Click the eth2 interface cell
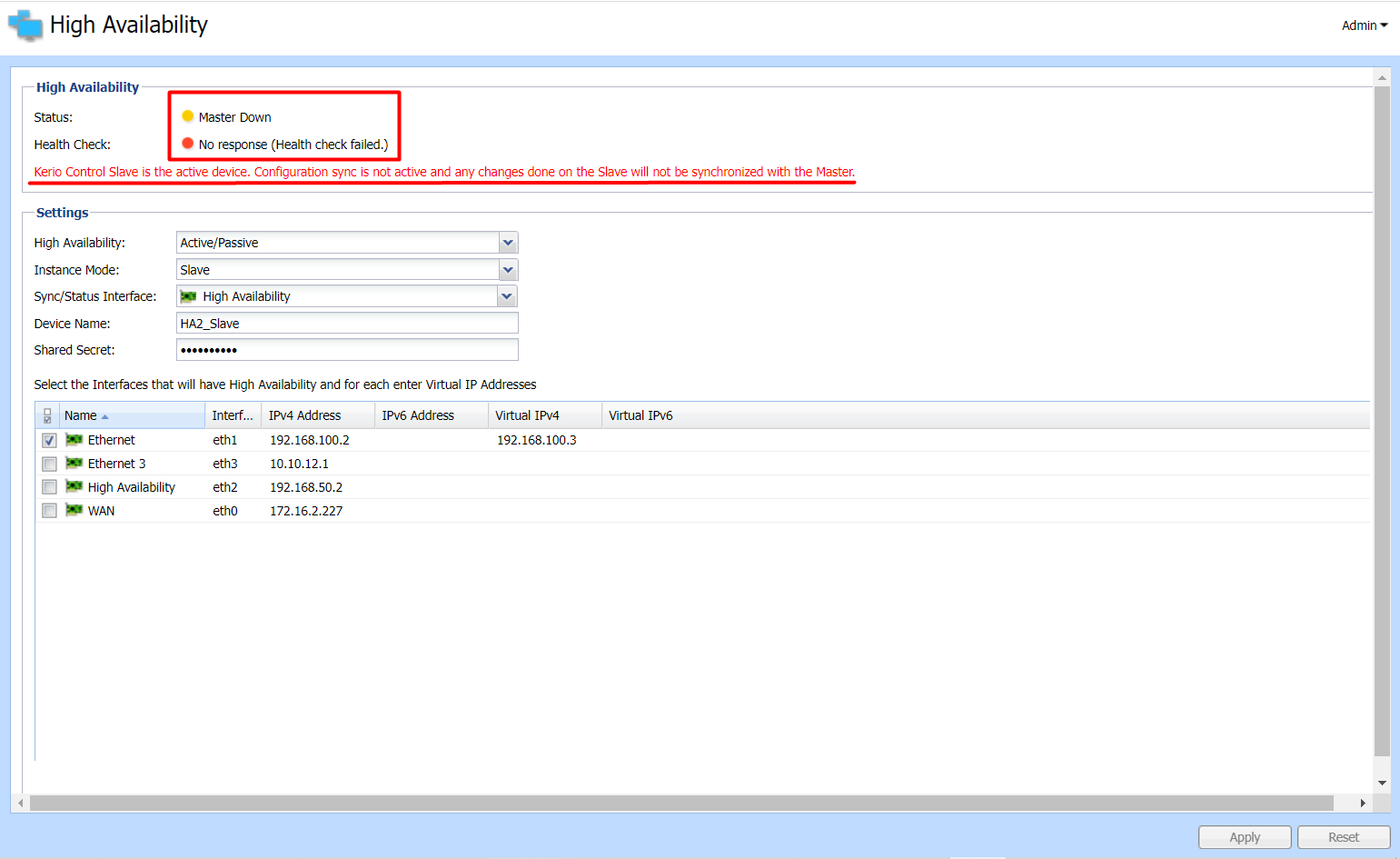This screenshot has width=1400, height=859. click(x=225, y=487)
